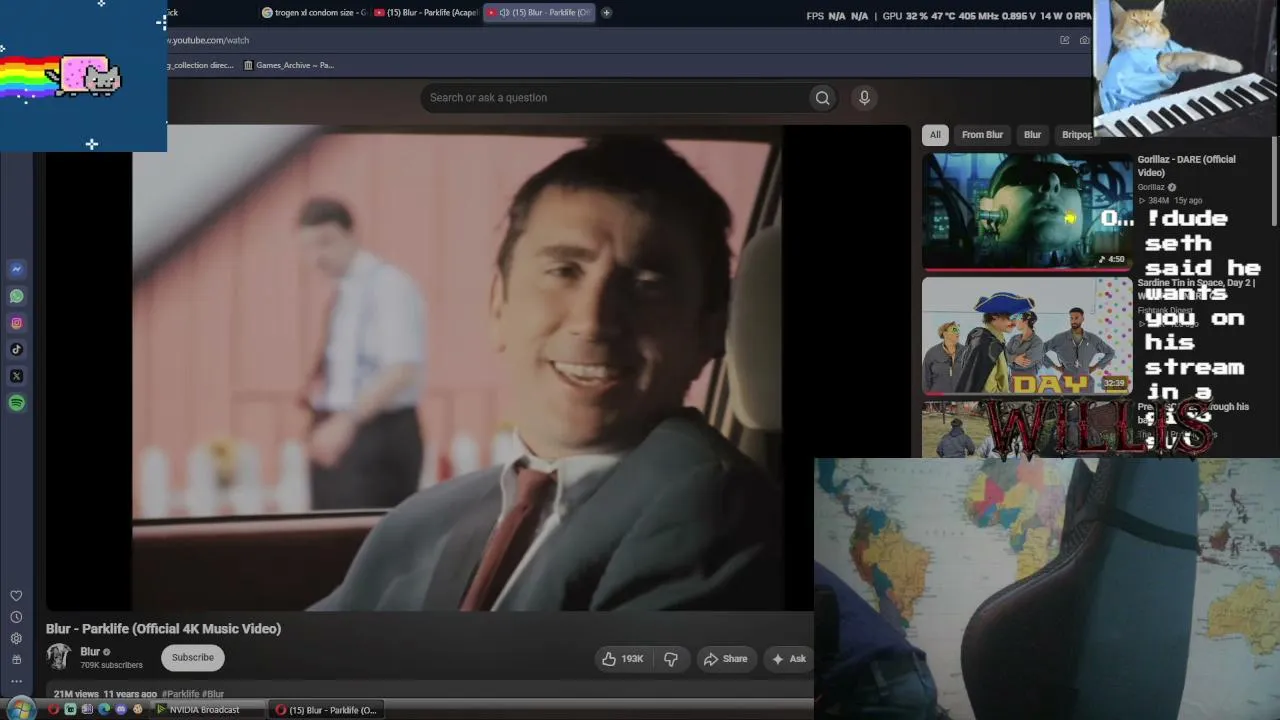Viewport: 1280px width, 720px height.
Task: Open the sidebar settings gear
Action: point(16,638)
